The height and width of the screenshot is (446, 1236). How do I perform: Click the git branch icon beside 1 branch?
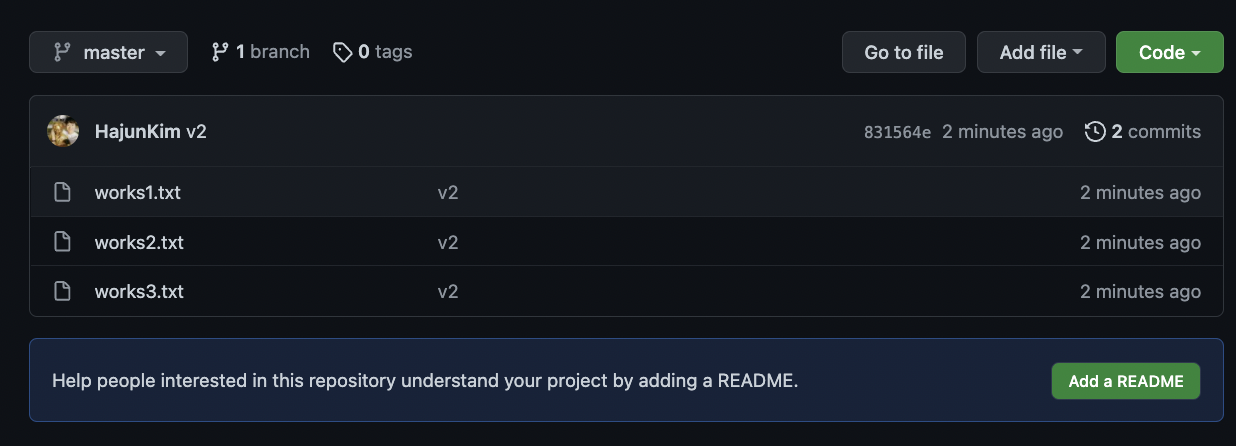point(220,52)
